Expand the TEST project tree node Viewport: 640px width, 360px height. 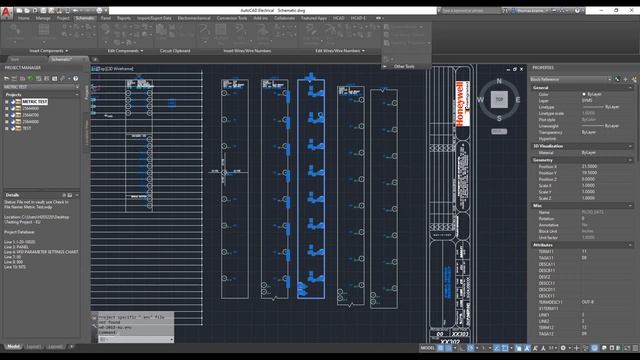tap(7, 128)
